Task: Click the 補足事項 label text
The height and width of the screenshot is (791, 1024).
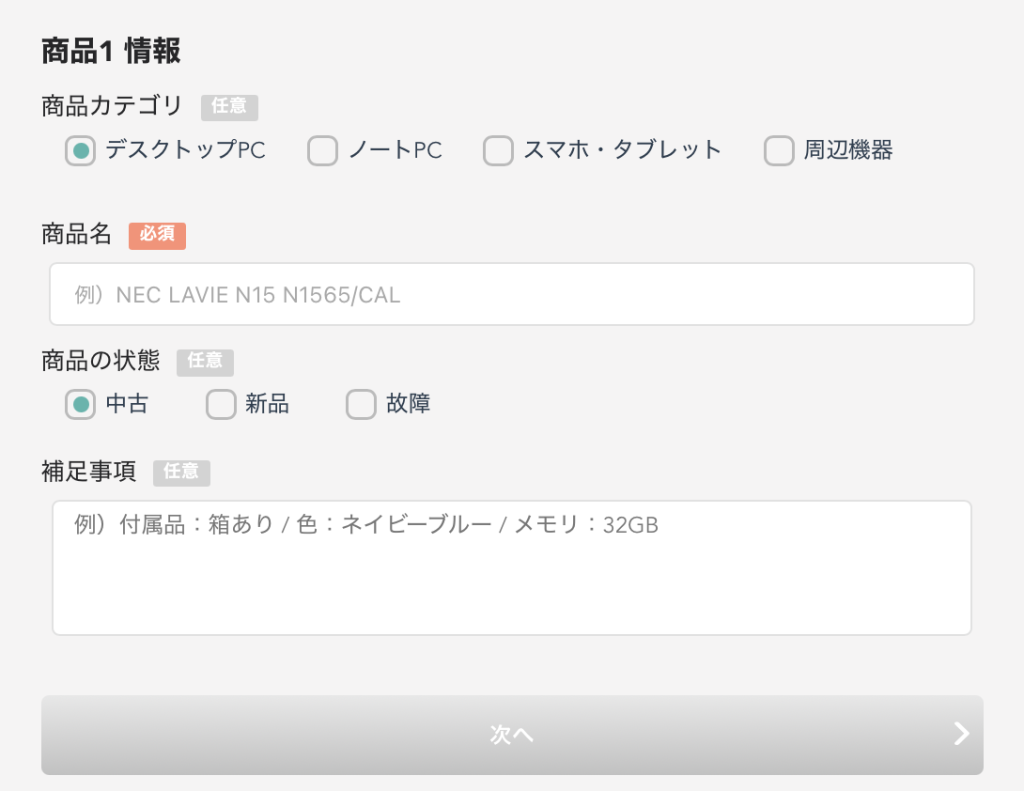Action: pos(88,472)
